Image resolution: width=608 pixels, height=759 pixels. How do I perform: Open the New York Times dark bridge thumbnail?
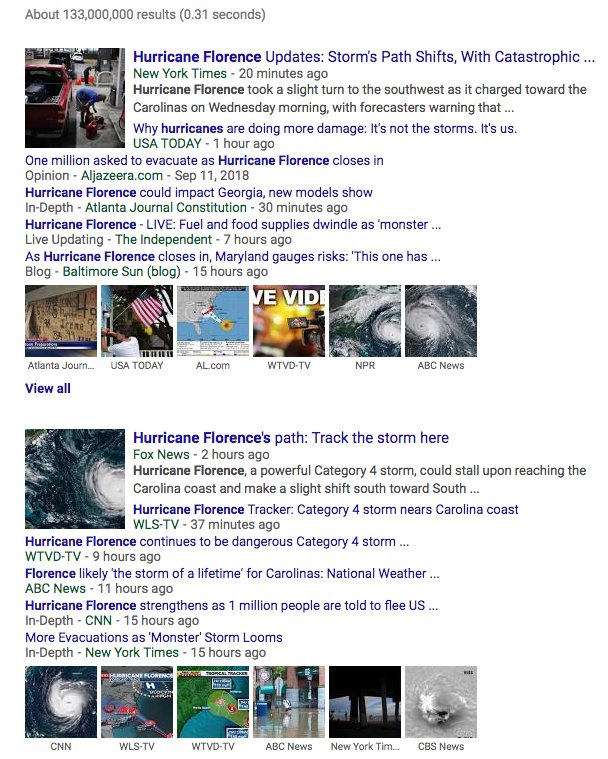[365, 702]
